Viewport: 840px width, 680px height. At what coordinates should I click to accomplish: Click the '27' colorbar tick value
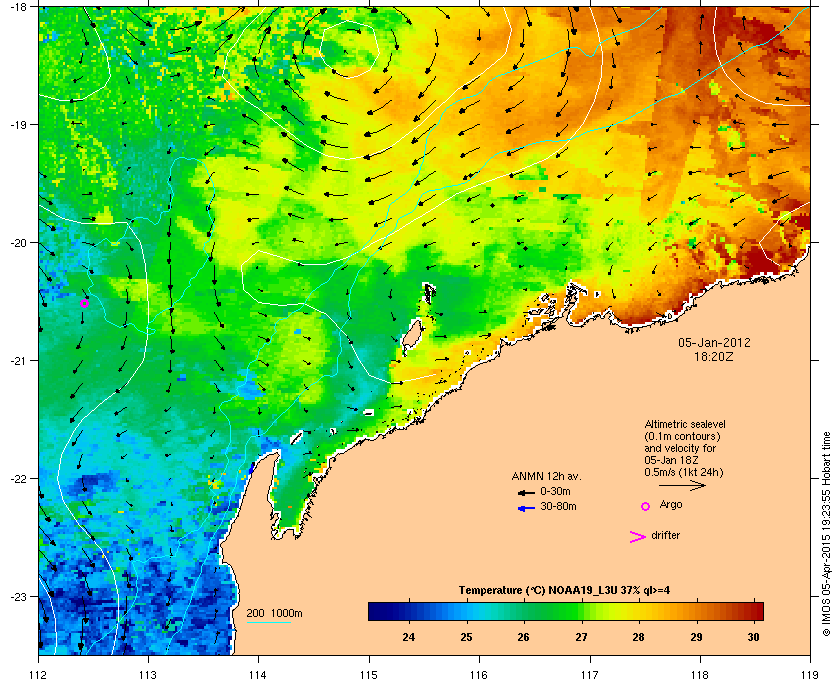pyautogui.click(x=581, y=637)
